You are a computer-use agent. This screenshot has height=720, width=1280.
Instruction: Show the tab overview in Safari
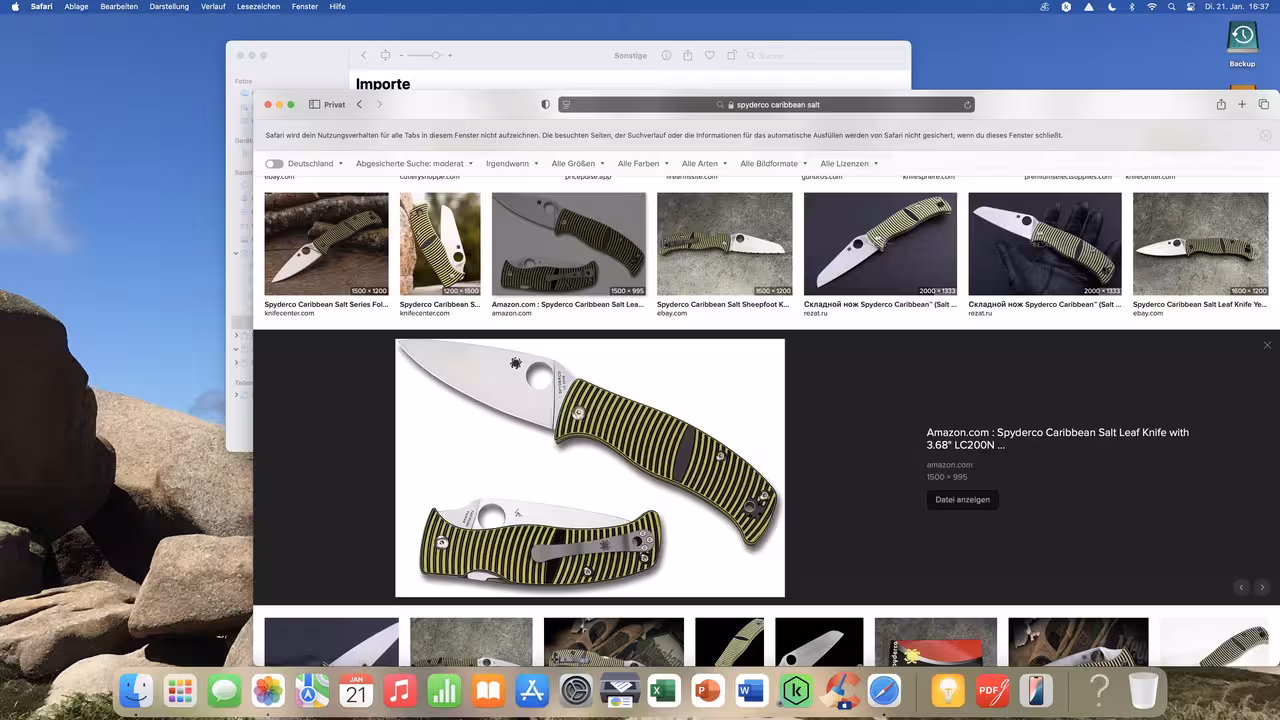tap(1263, 104)
